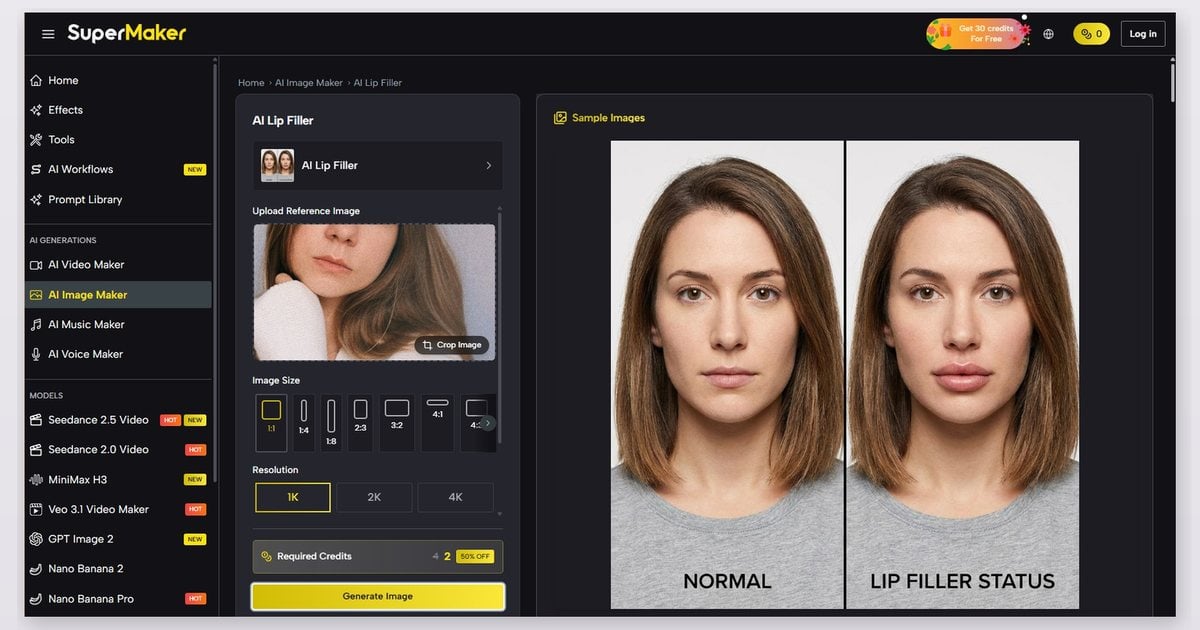Click the Veo 3.1 Video Maker icon
Image resolution: width=1200 pixels, height=630 pixels.
[x=36, y=510]
